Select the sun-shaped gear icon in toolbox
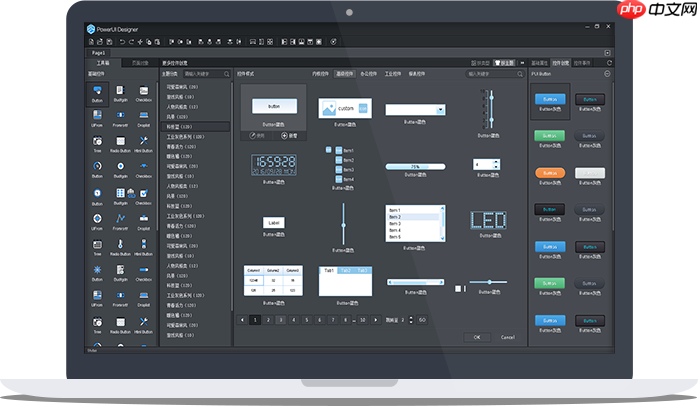This screenshot has height=406, width=698. coord(97,272)
